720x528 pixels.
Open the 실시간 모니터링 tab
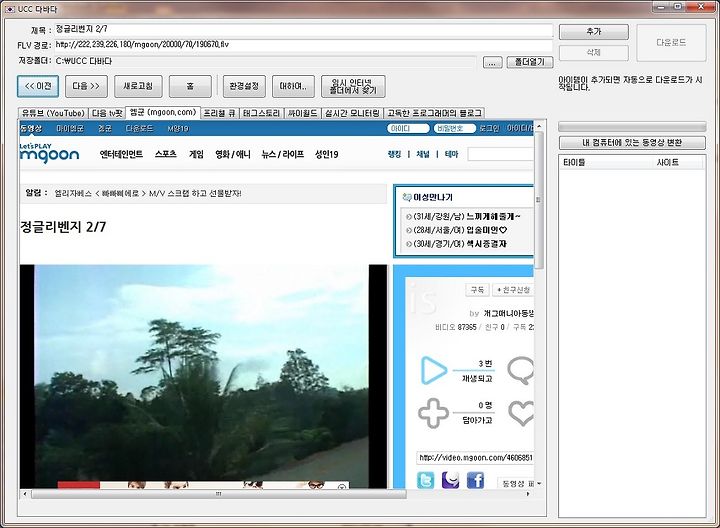(x=352, y=113)
